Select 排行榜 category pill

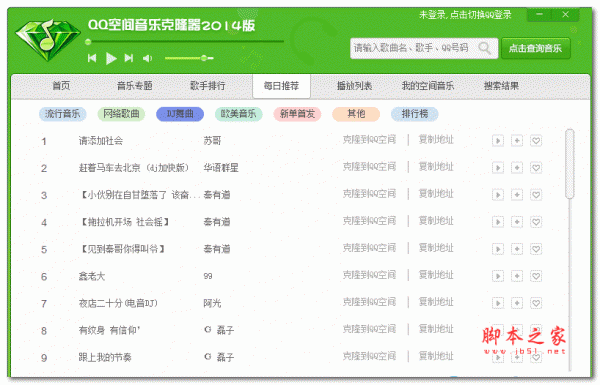click(x=414, y=114)
